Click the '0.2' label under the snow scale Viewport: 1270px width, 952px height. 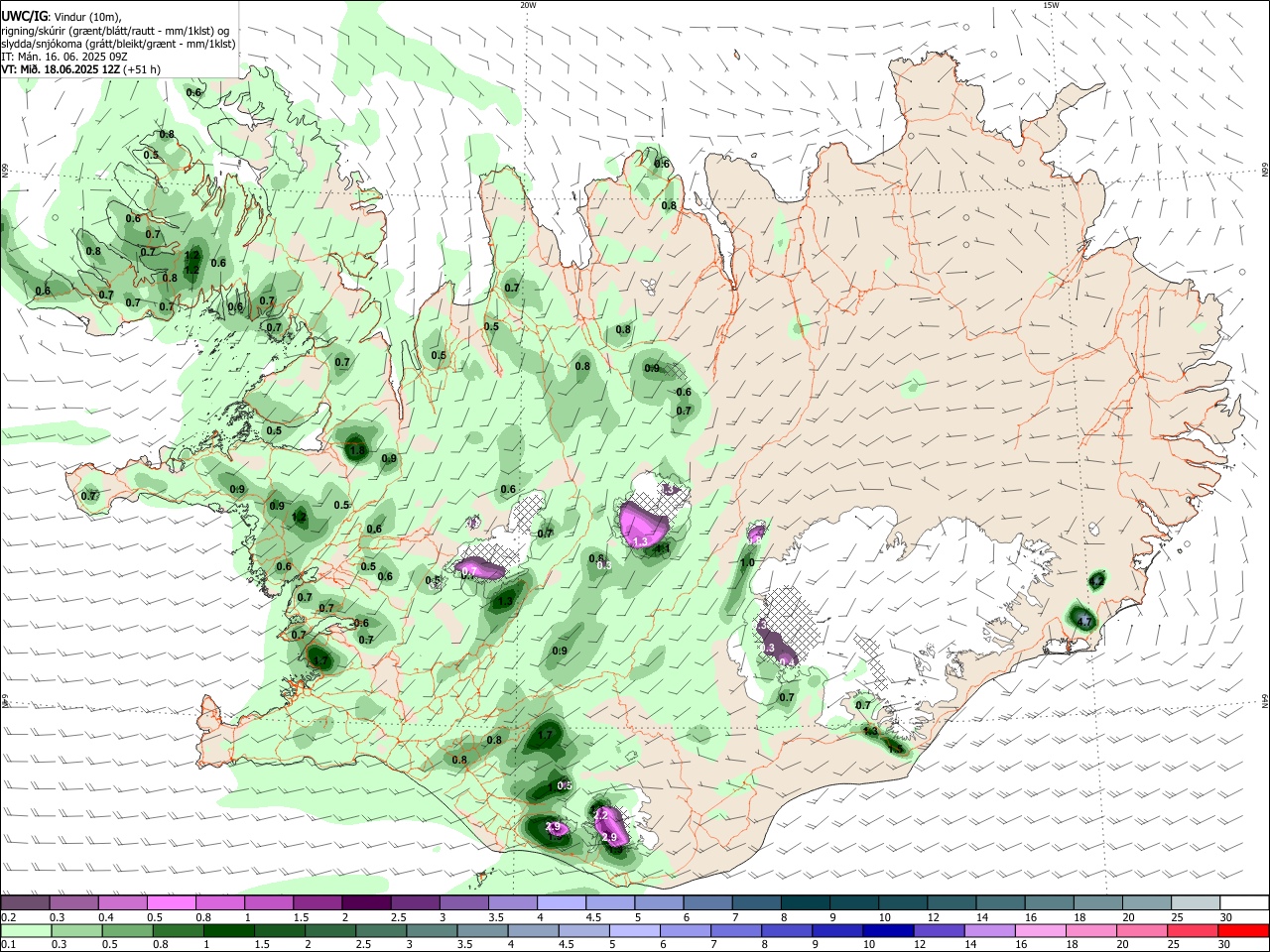click(x=7, y=916)
